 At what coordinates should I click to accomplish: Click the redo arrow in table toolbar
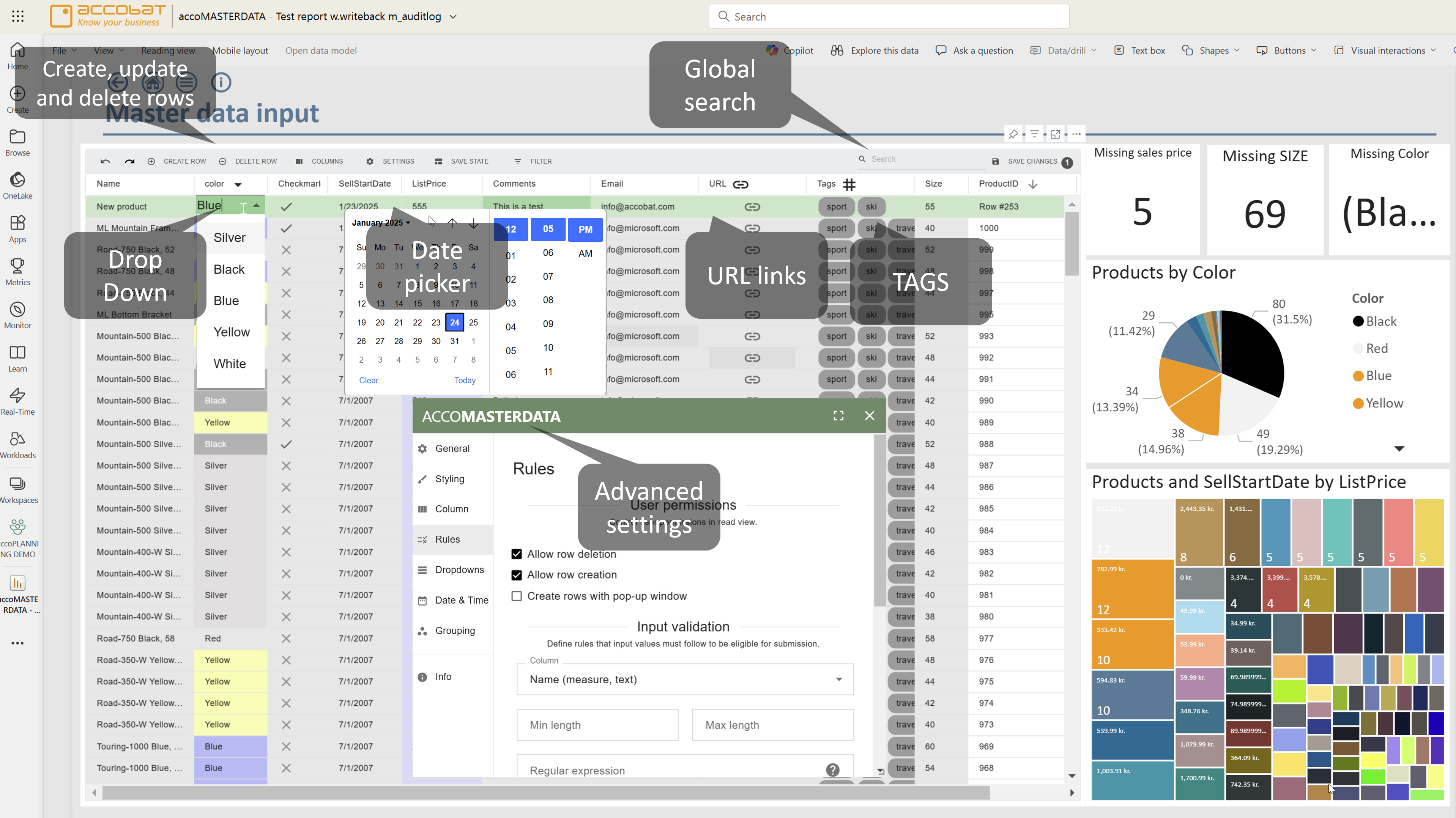pyautogui.click(x=129, y=162)
